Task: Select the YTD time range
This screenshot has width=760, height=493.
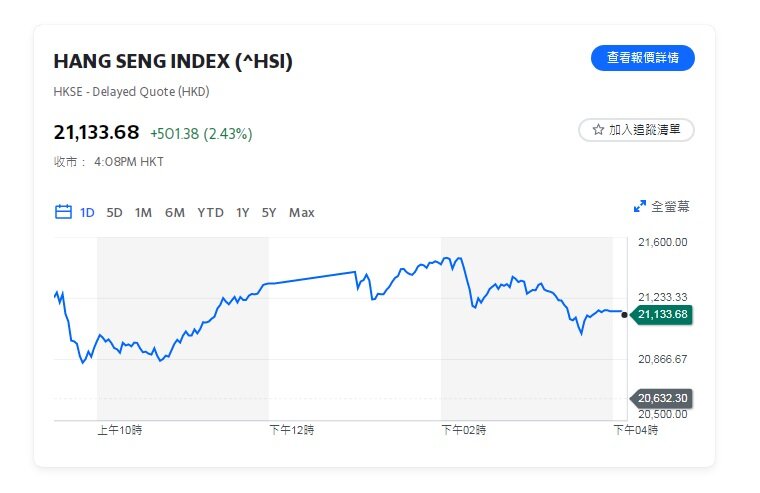Action: pos(210,212)
